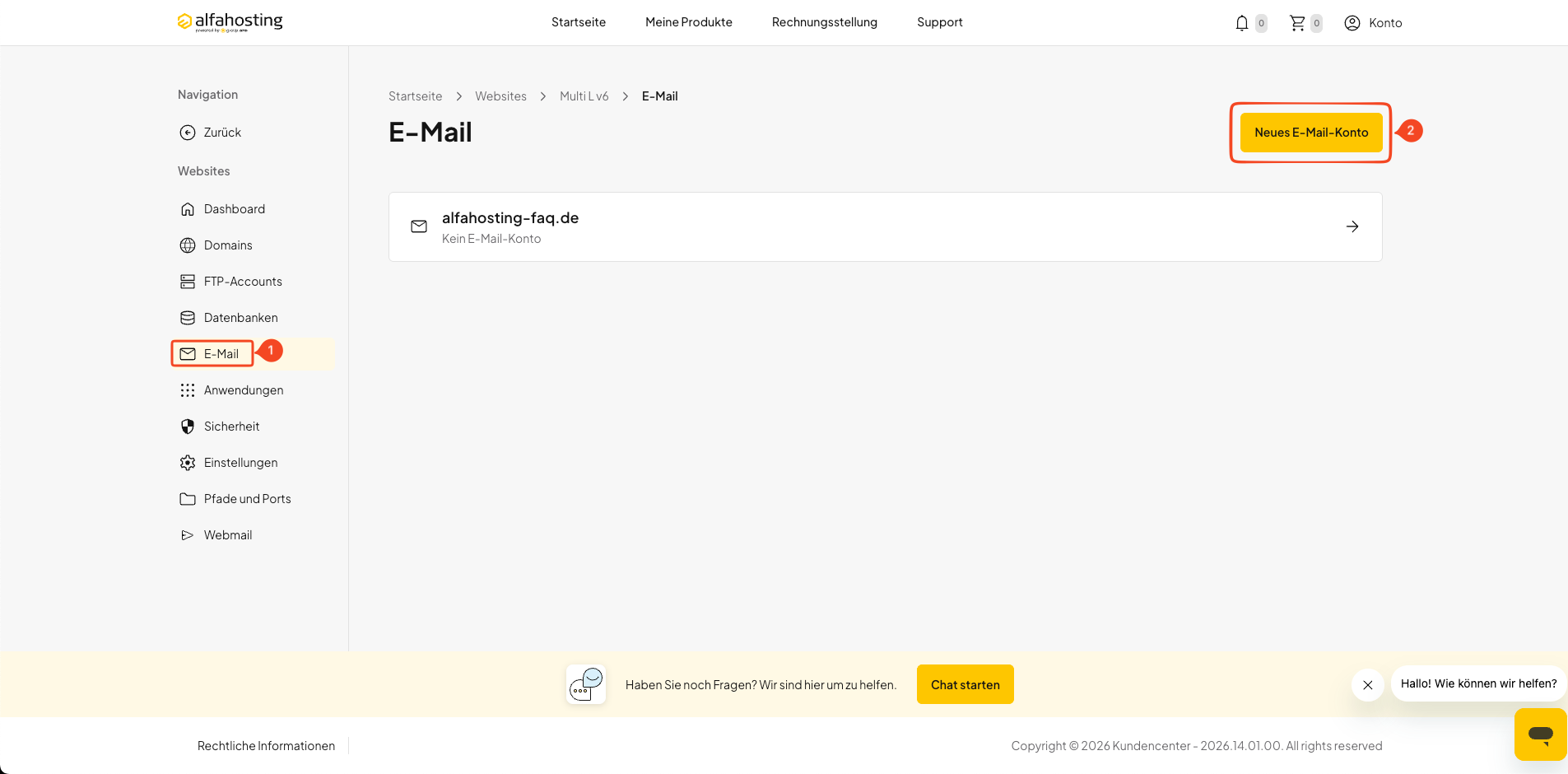This screenshot has height=774, width=1568.
Task: Click the Zurück back arrow icon
Action: click(188, 133)
